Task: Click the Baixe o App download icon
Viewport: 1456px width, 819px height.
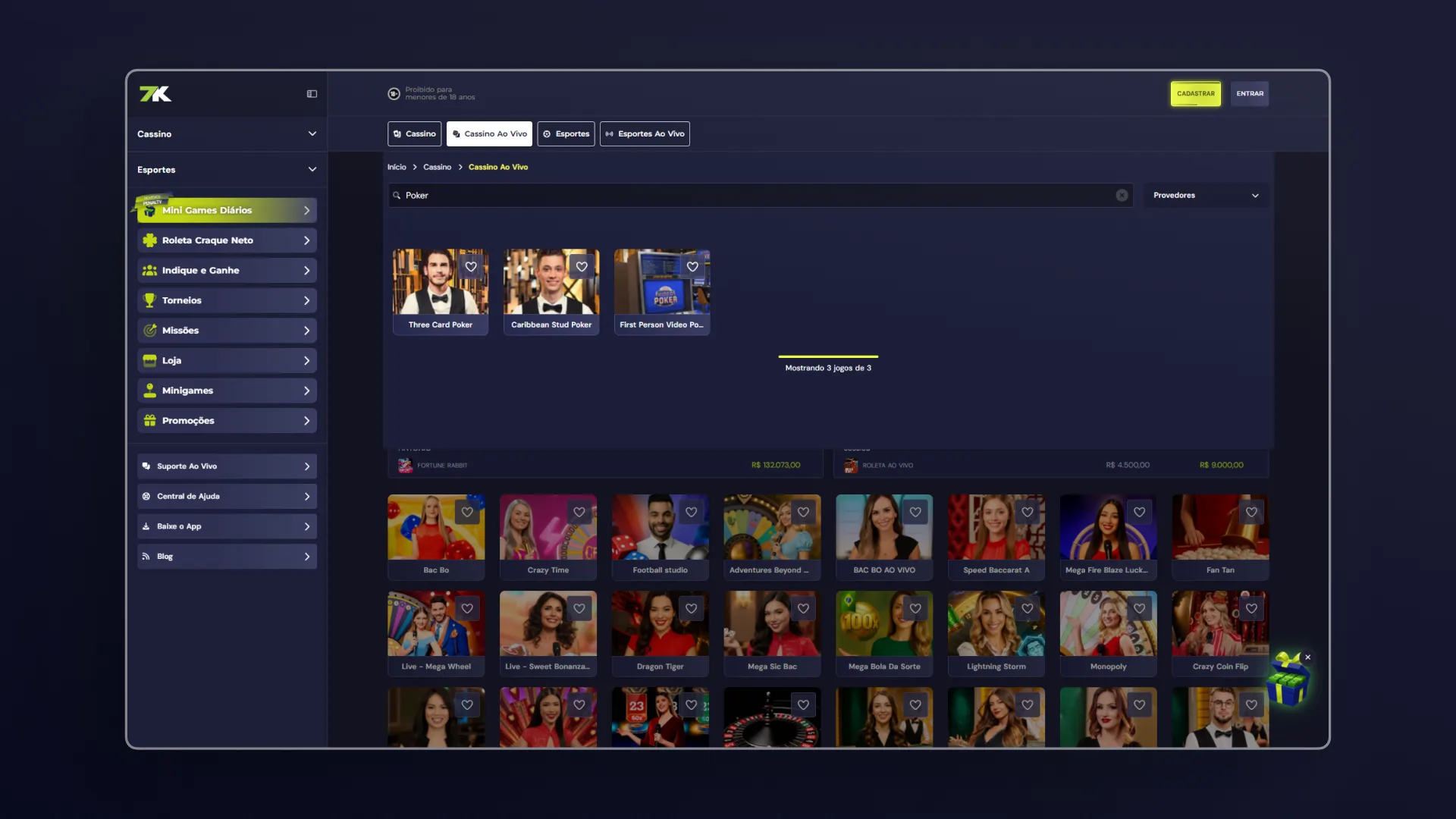Action: [x=146, y=526]
